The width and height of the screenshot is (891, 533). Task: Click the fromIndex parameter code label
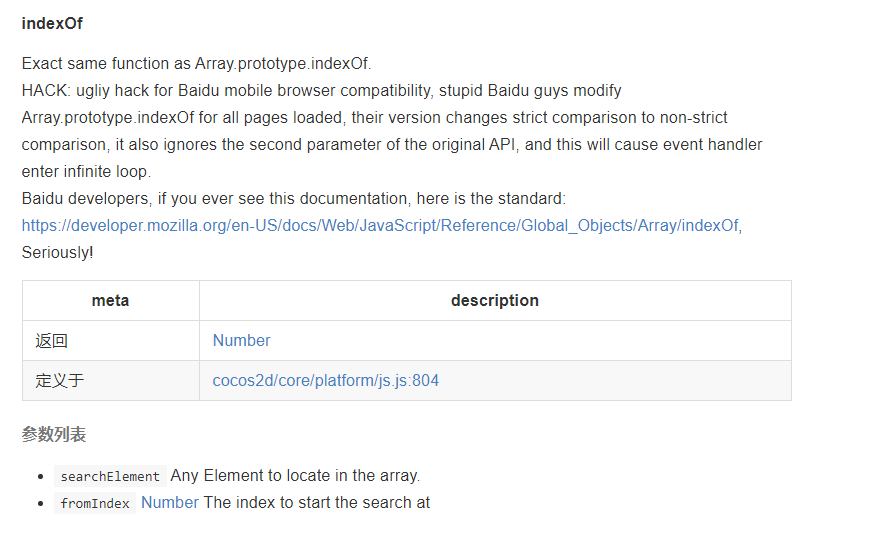pos(95,504)
